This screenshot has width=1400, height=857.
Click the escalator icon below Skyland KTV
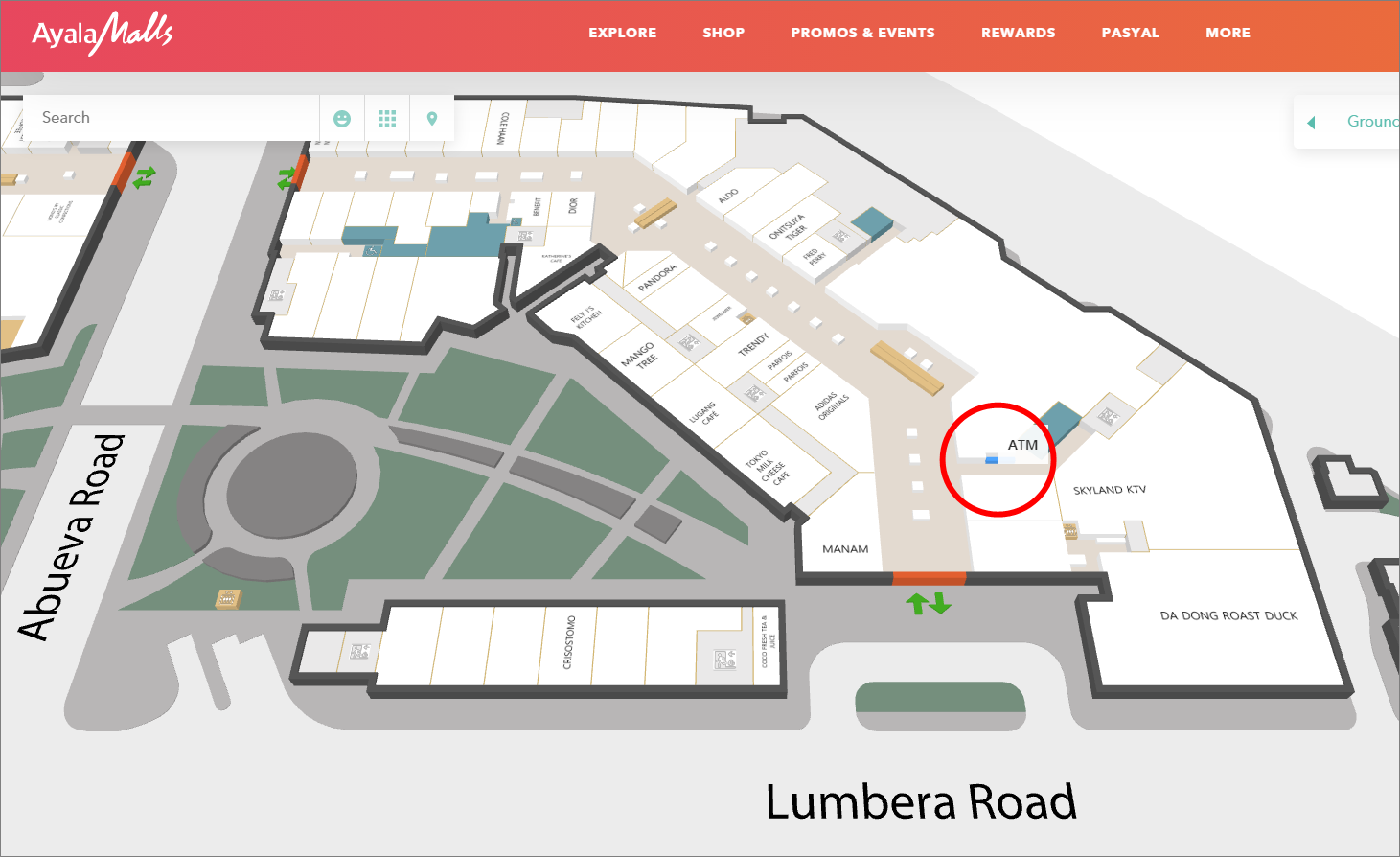1071,530
